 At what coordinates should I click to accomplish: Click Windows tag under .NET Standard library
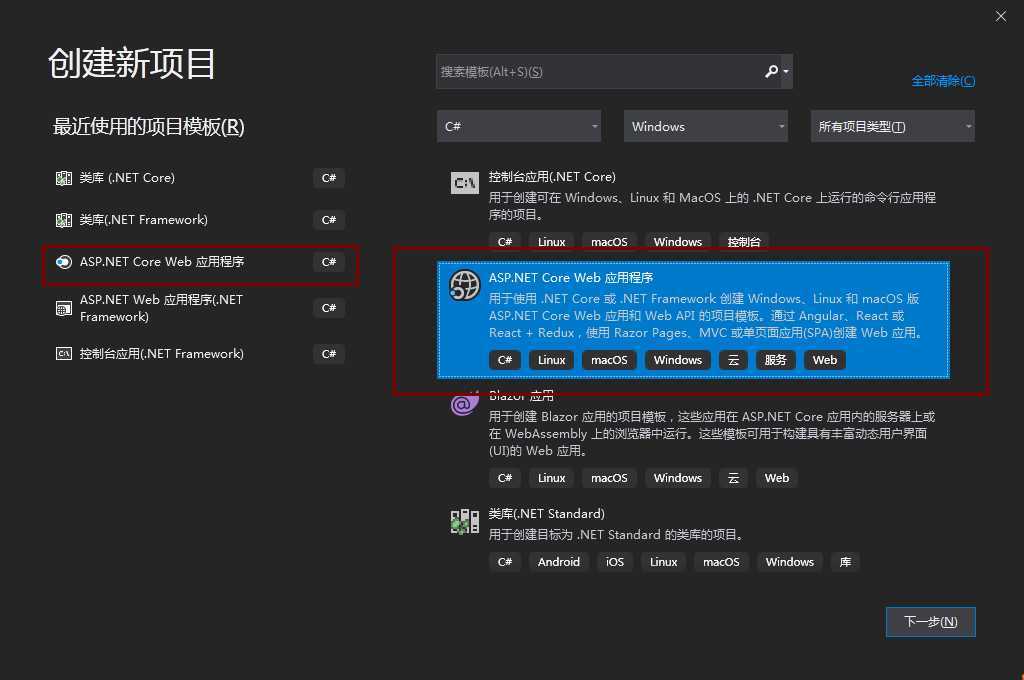(790, 562)
